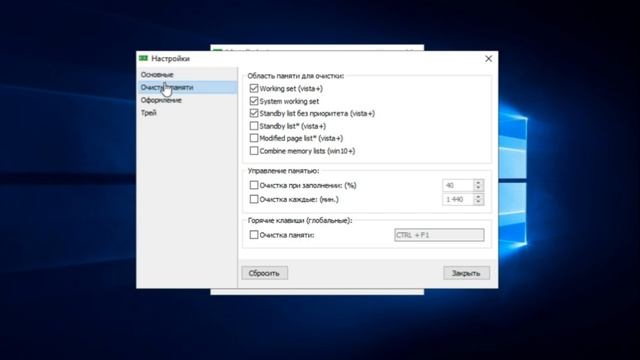The height and width of the screenshot is (360, 640).
Task: Enable Очистка памяти hotkey checkbox
Action: click(254, 235)
